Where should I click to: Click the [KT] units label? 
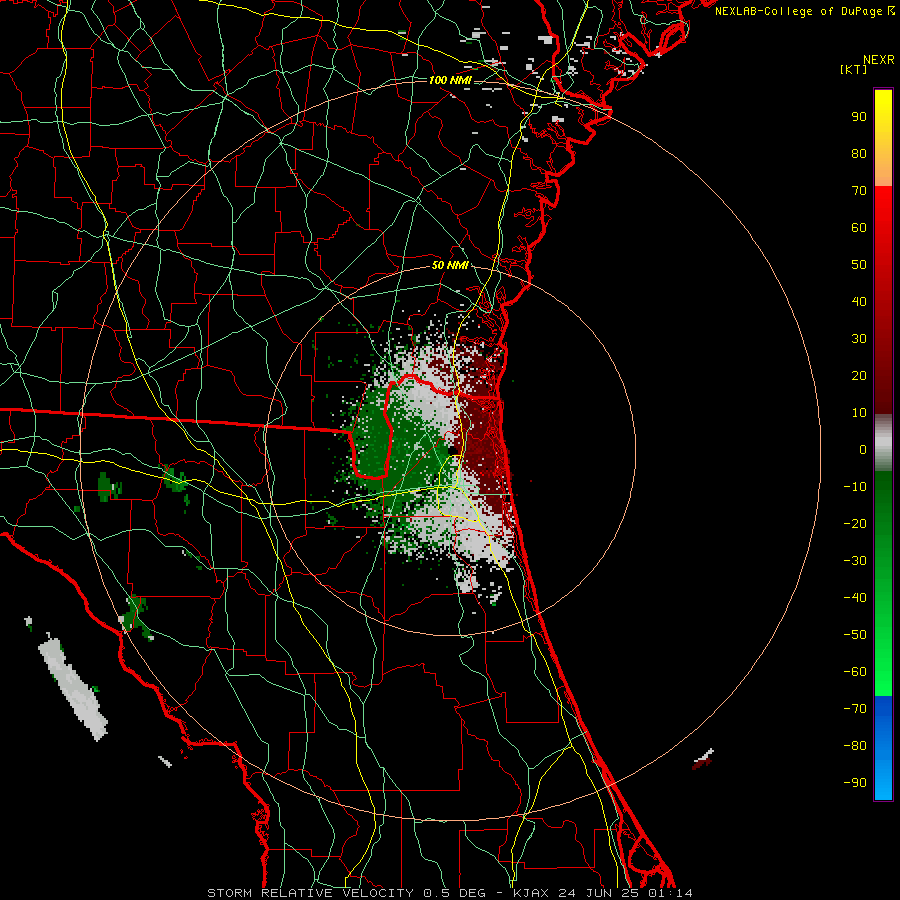[x=854, y=69]
